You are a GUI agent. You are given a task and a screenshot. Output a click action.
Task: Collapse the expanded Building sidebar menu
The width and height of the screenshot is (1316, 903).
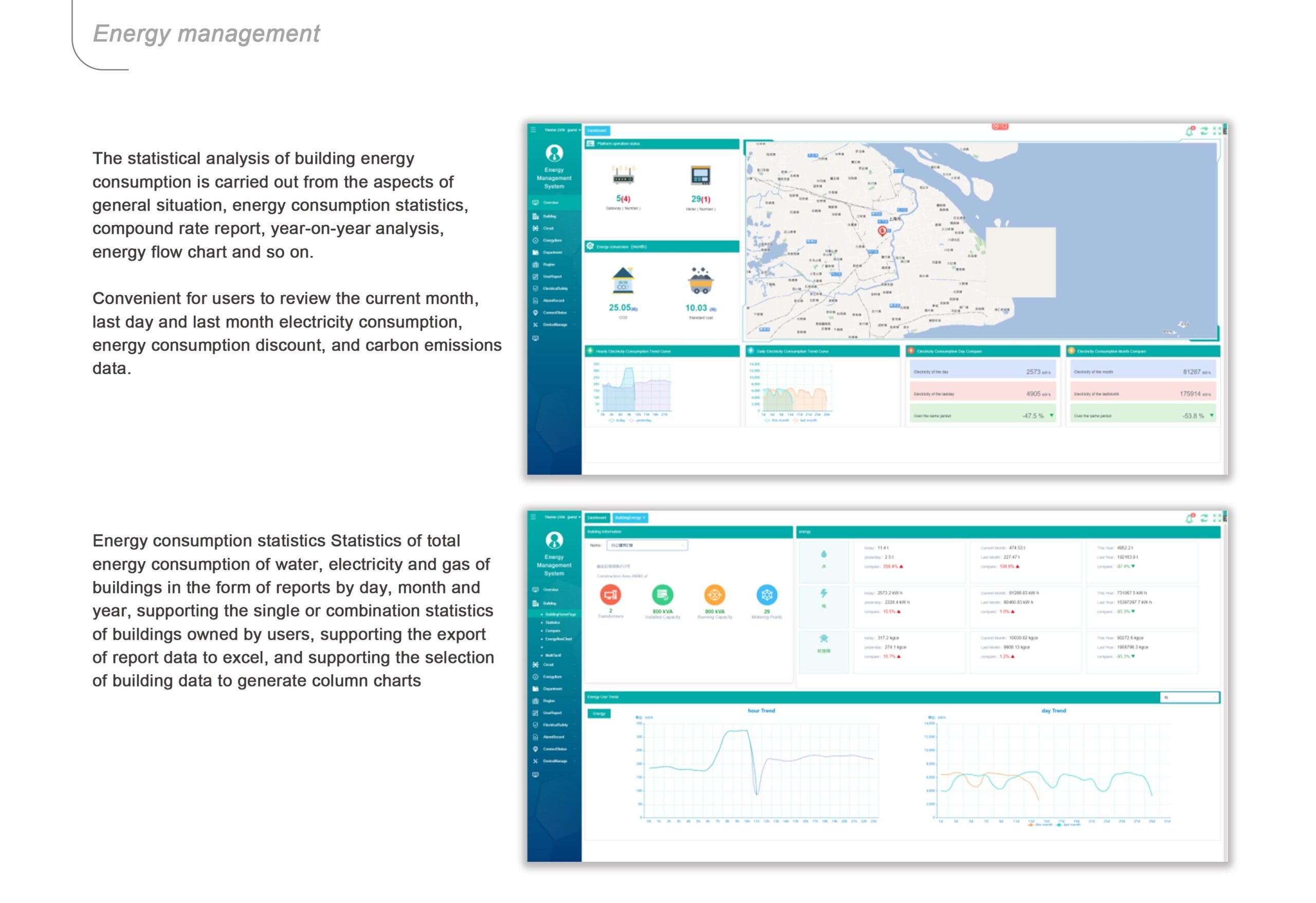[550, 604]
